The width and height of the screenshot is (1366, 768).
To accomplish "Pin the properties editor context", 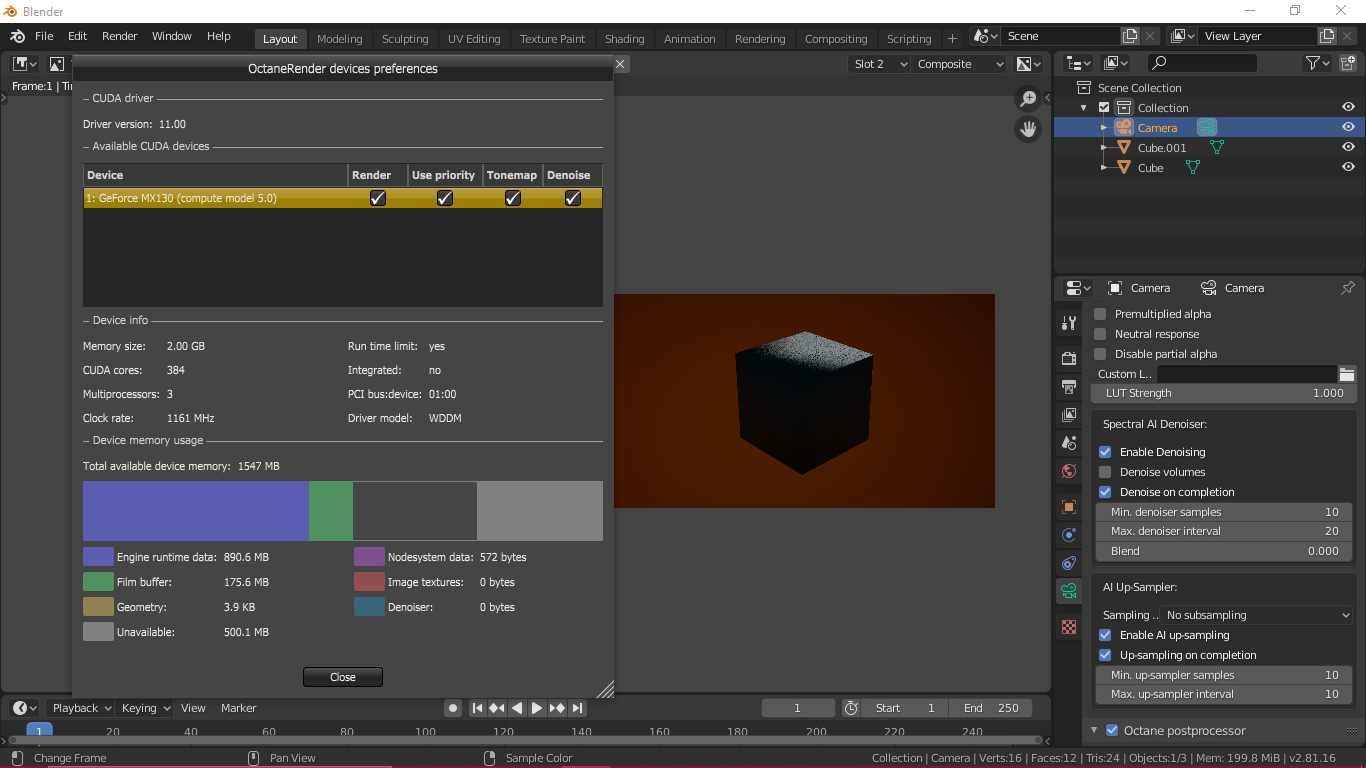I will point(1347,288).
